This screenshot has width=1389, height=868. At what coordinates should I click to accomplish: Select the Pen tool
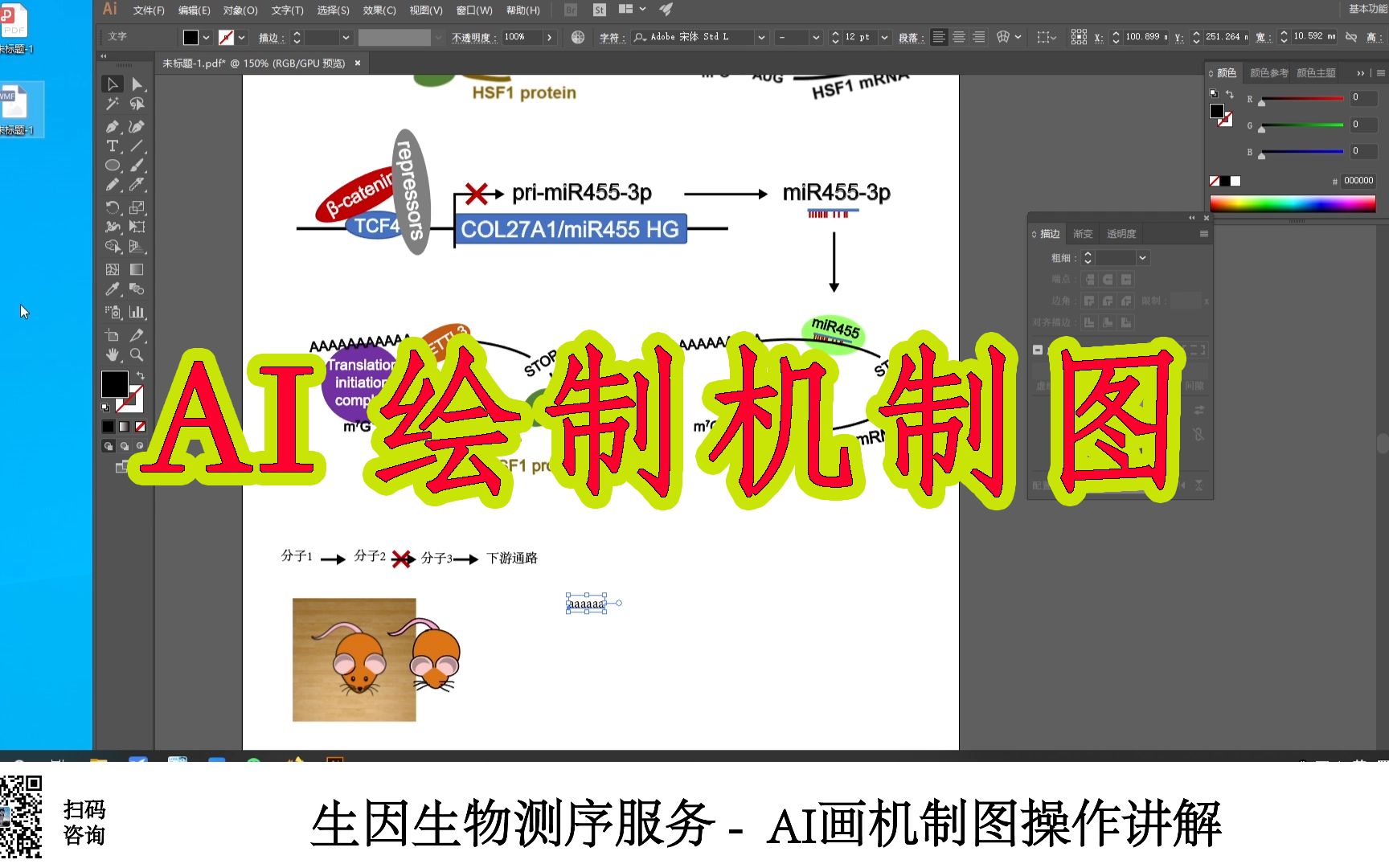click(113, 126)
